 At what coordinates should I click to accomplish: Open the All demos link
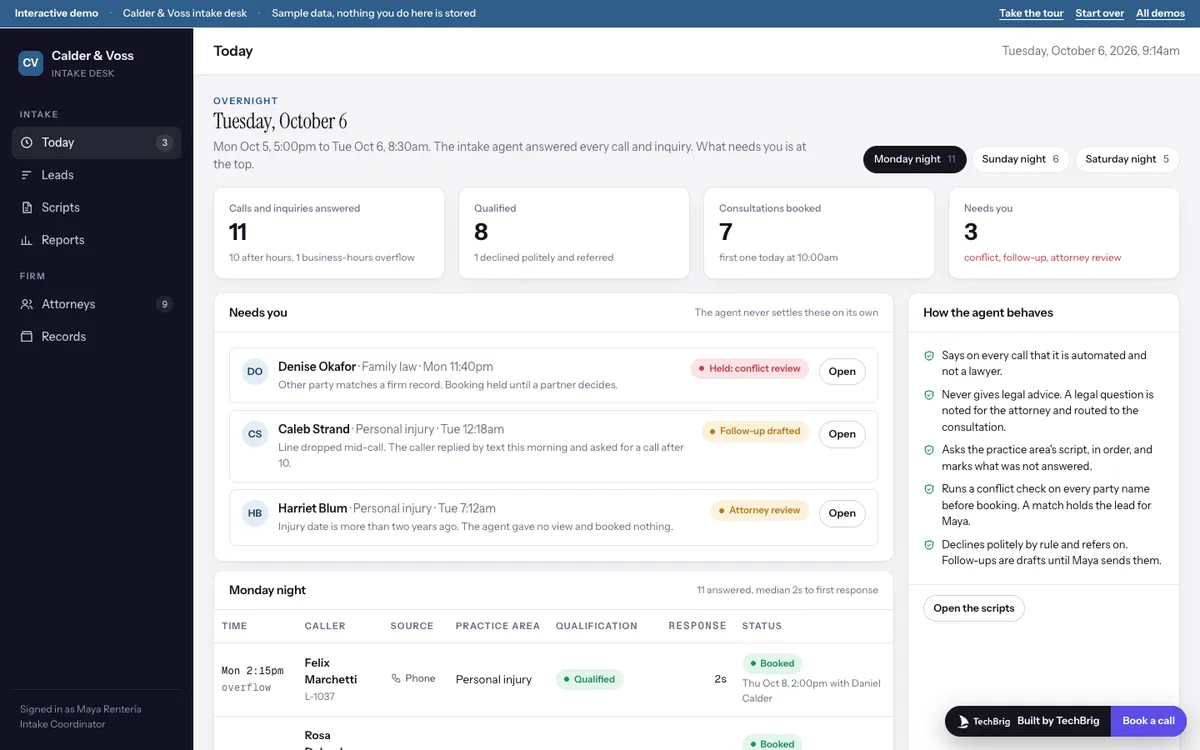pos(1161,13)
